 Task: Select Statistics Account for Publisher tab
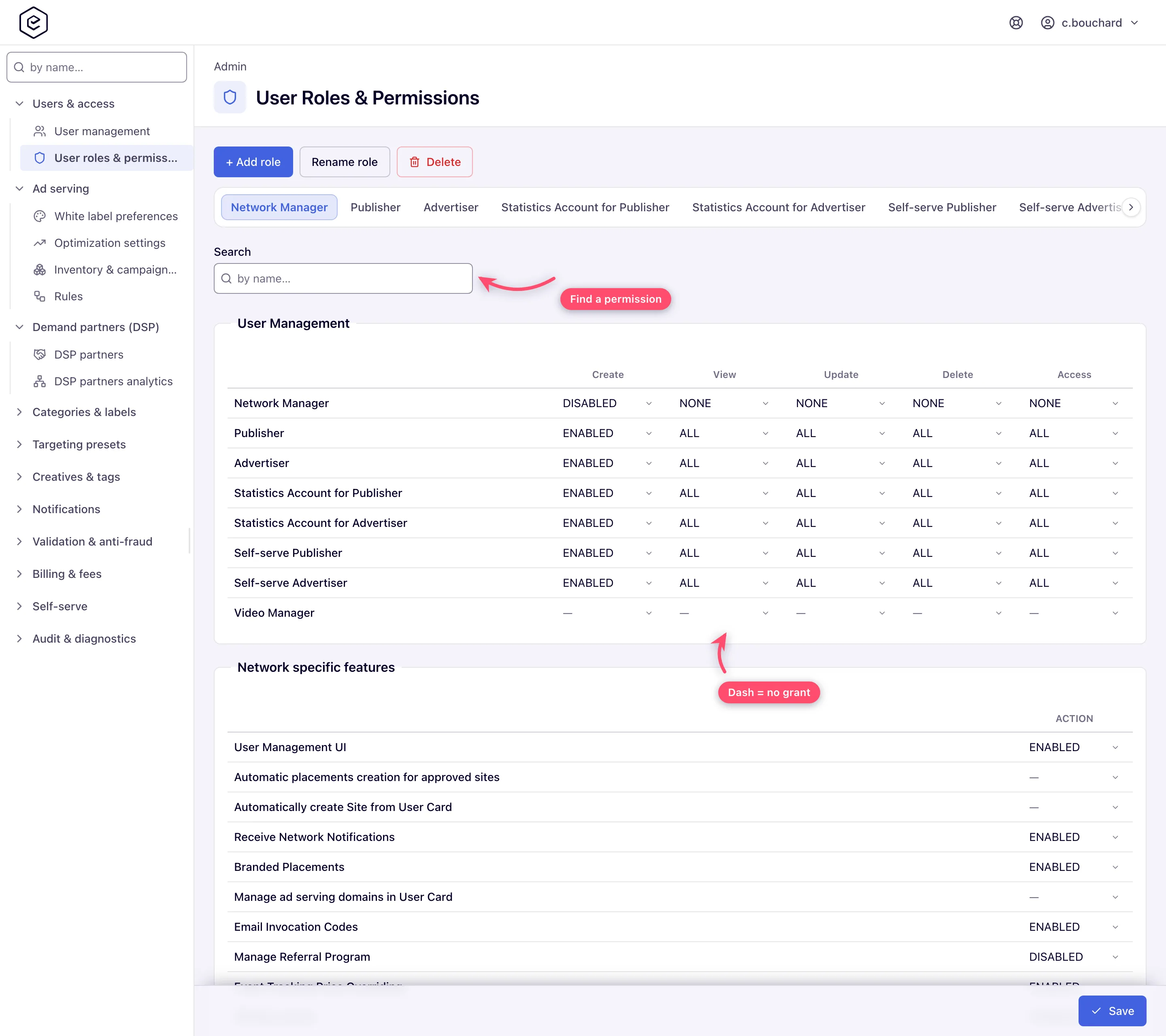pos(585,208)
